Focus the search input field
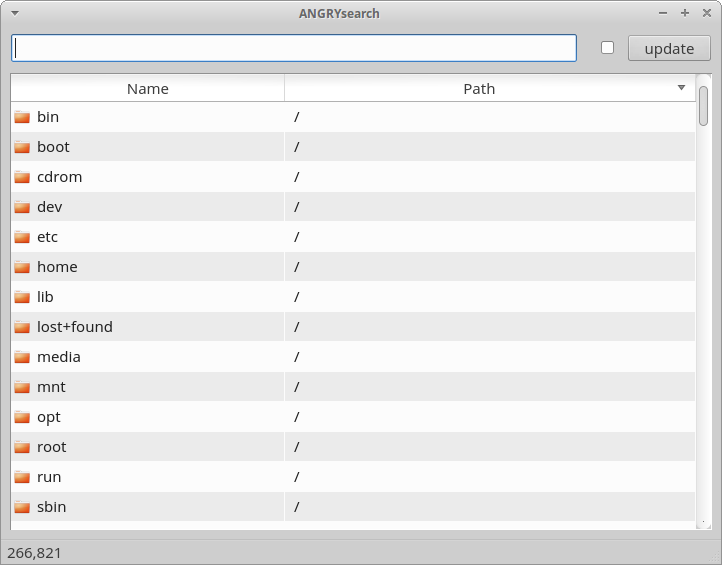The image size is (722, 565). click(x=294, y=48)
